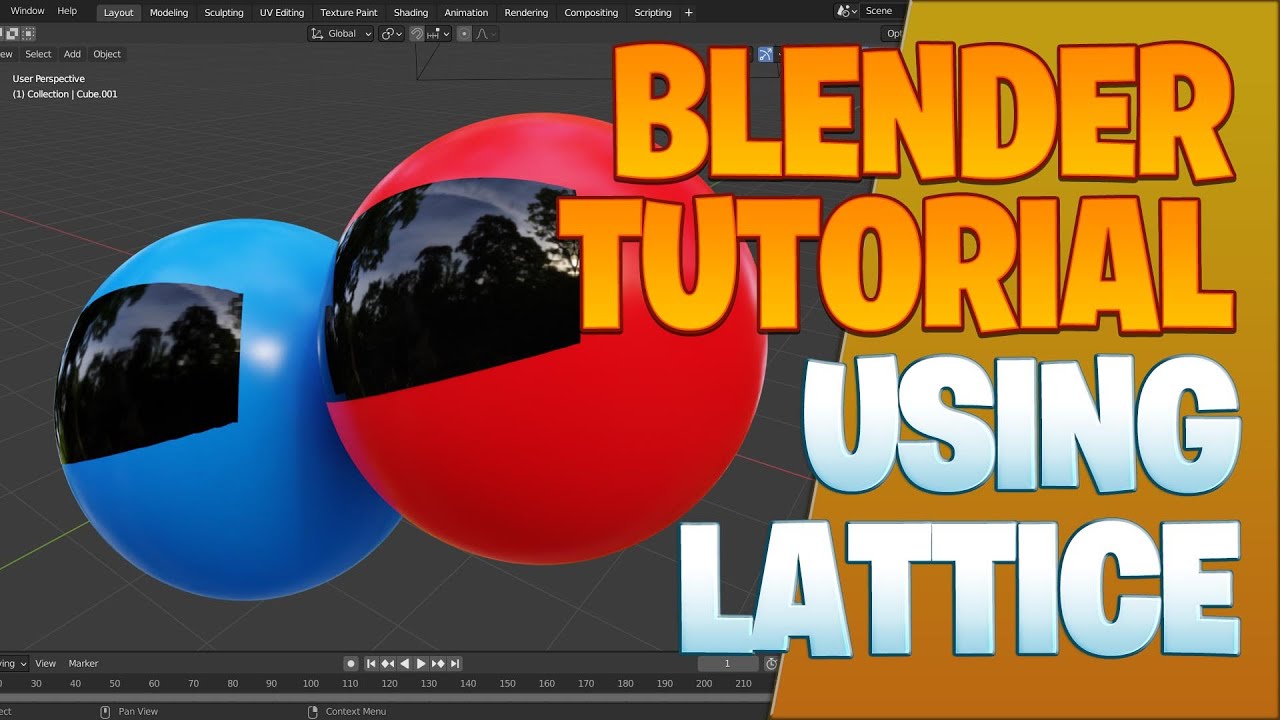Jump to previous keyframe
The width and height of the screenshot is (1280, 720).
[388, 663]
